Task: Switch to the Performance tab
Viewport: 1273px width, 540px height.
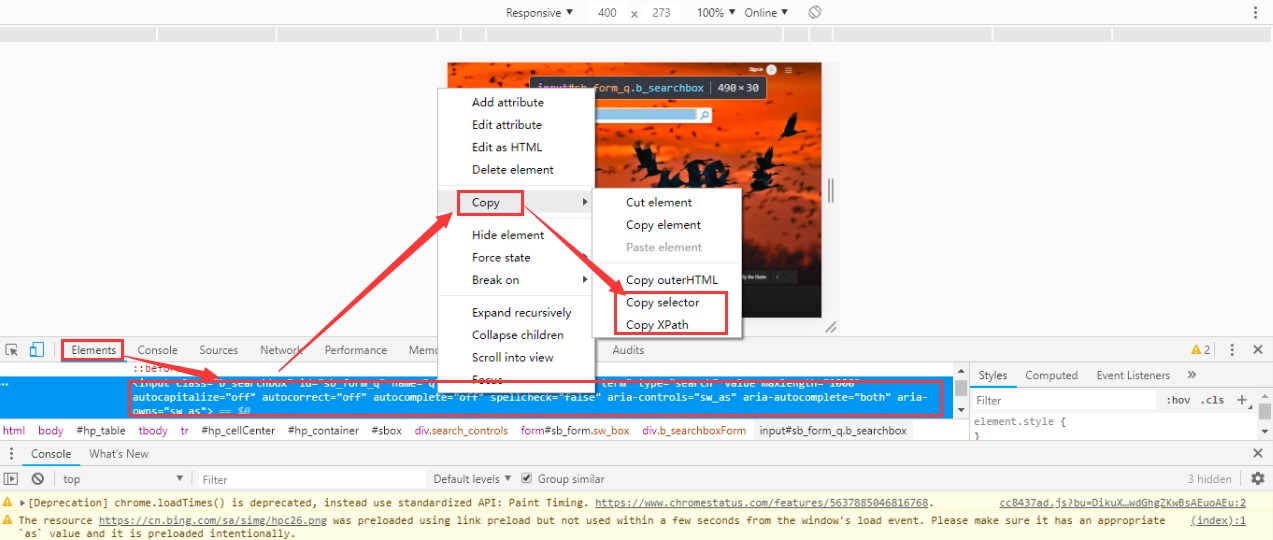Action: pyautogui.click(x=356, y=350)
